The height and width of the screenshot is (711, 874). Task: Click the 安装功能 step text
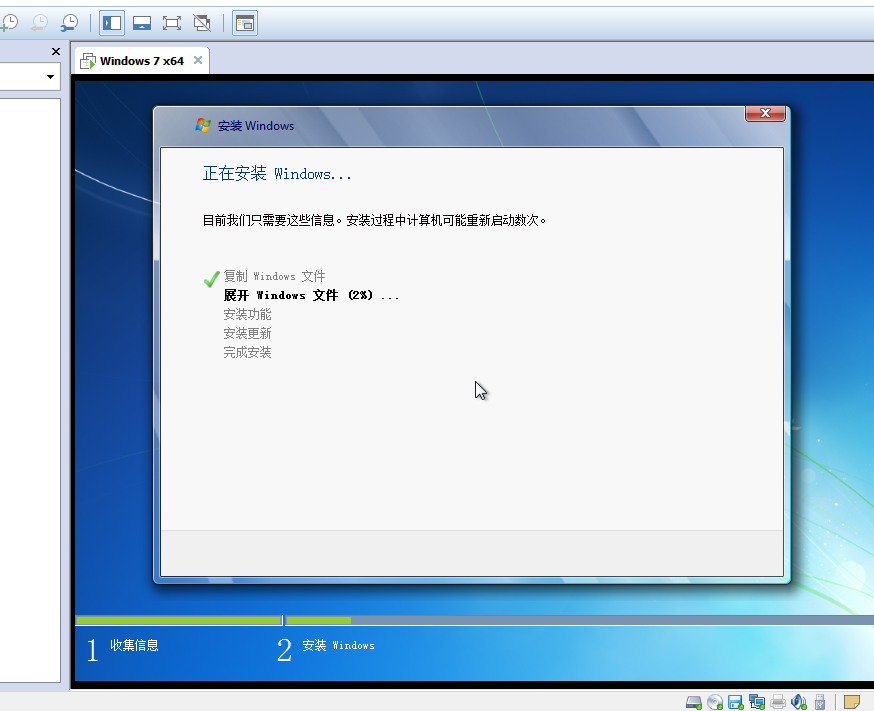(x=247, y=314)
